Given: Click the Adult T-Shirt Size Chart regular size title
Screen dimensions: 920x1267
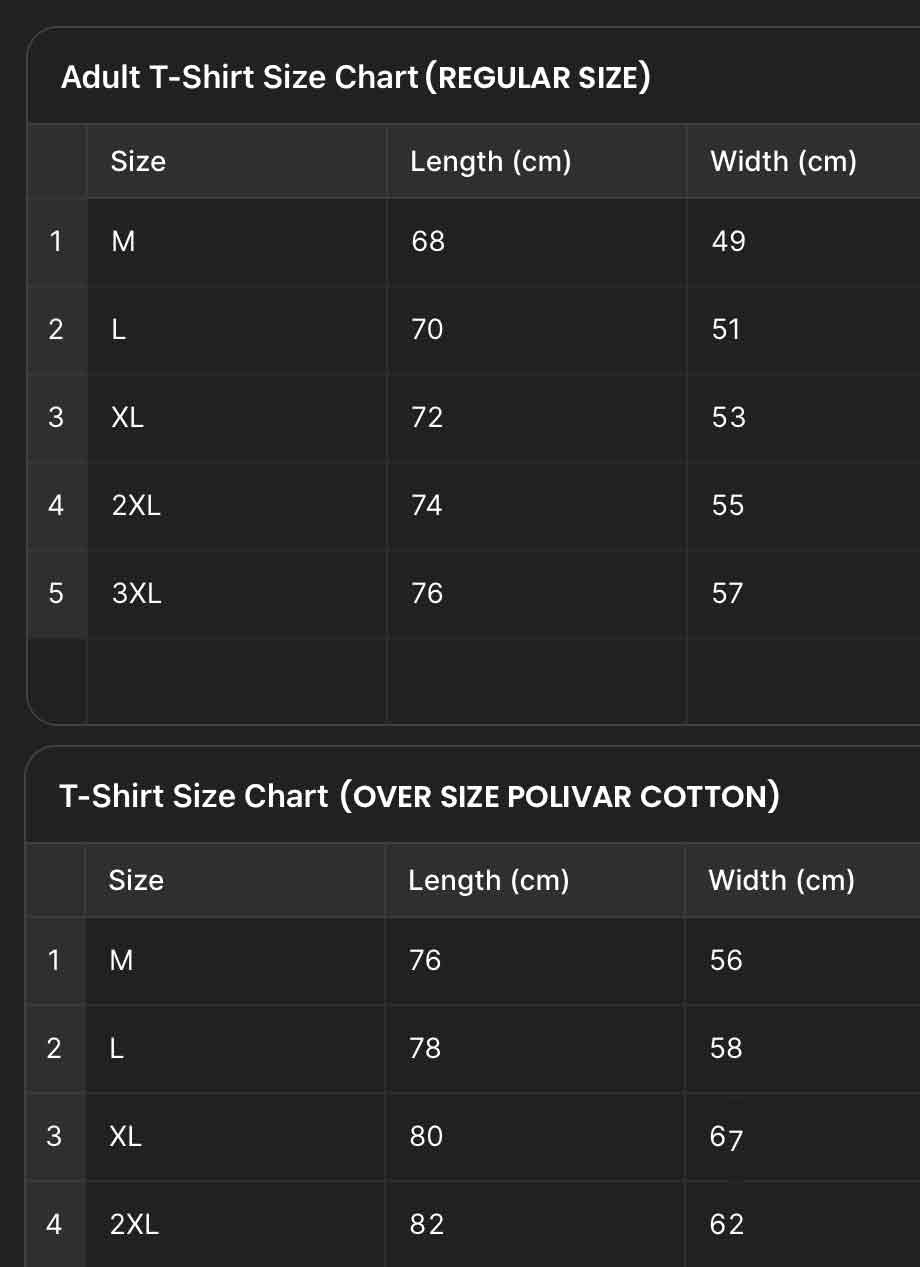Looking at the screenshot, I should [355, 77].
